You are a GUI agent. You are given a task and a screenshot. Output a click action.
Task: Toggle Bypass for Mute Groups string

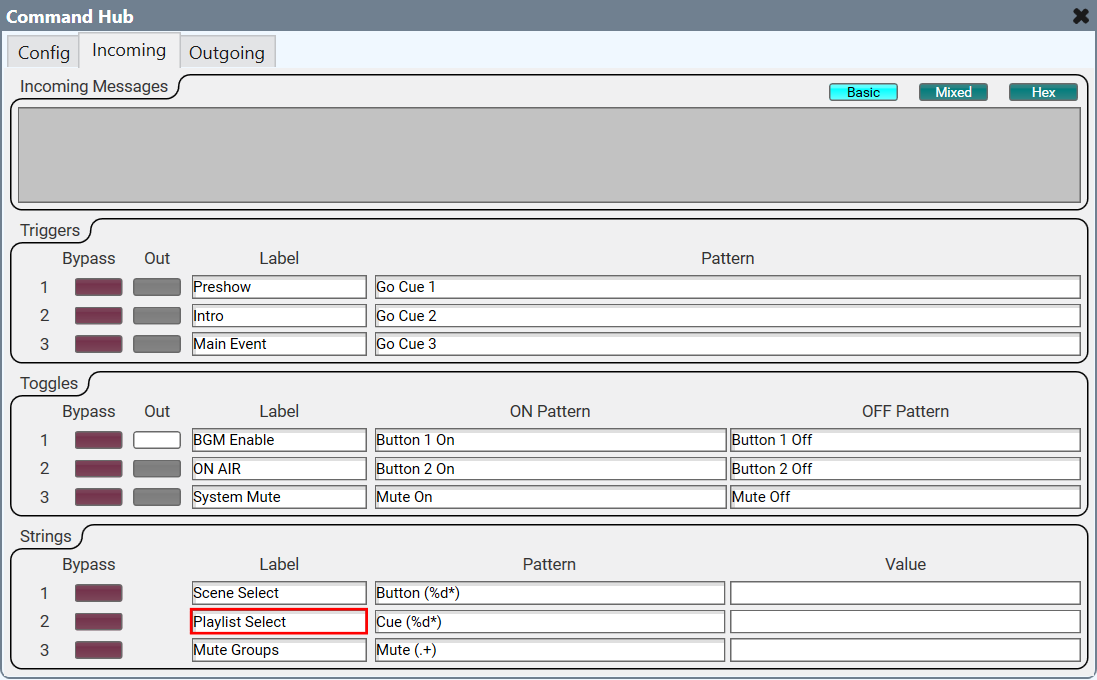[x=98, y=650]
